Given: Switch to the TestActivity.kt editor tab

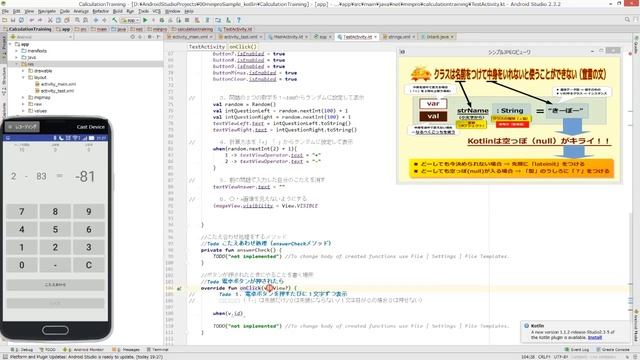Looking at the screenshot, I should [x=357, y=37].
